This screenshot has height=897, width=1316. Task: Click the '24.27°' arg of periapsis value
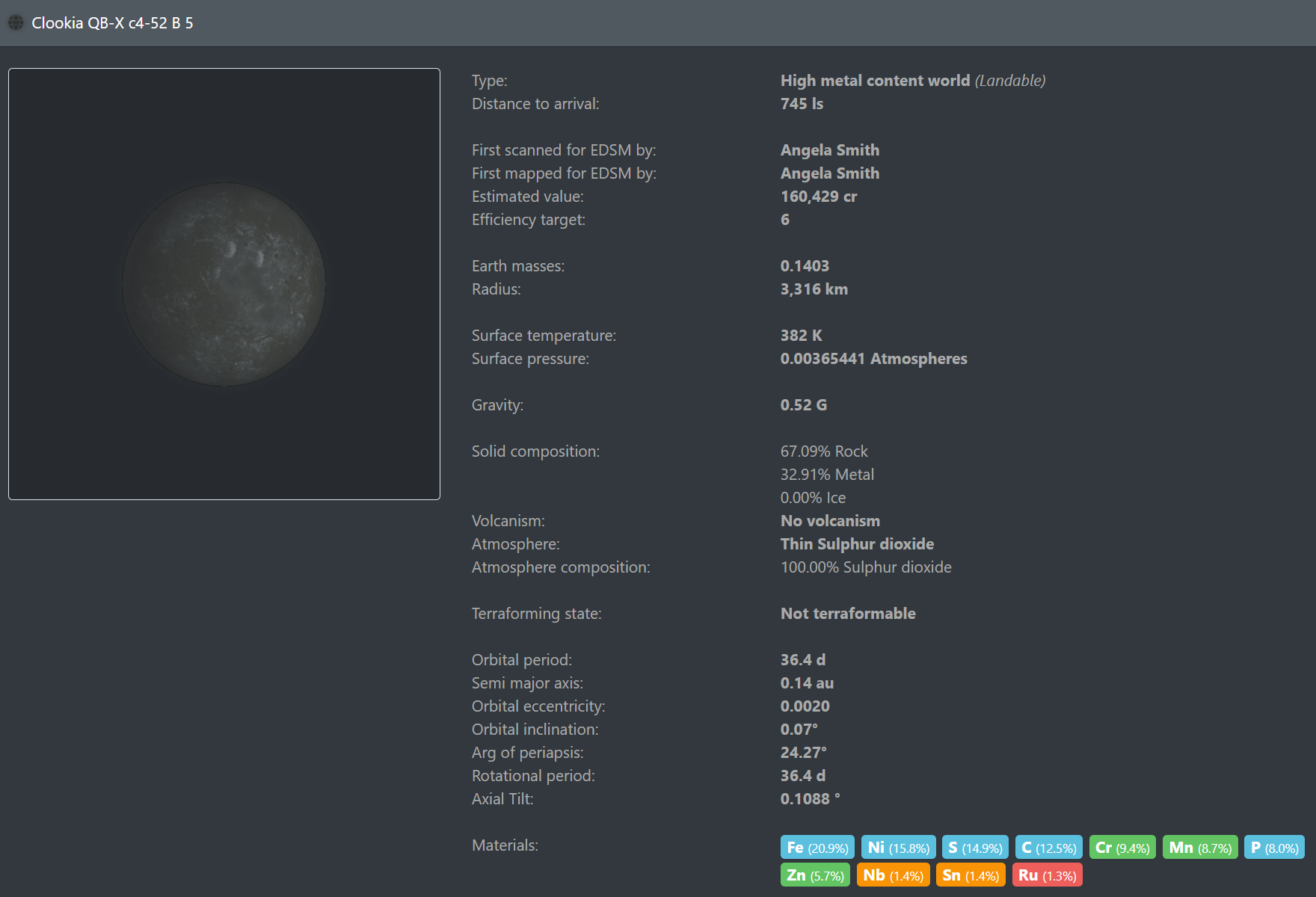click(x=804, y=753)
